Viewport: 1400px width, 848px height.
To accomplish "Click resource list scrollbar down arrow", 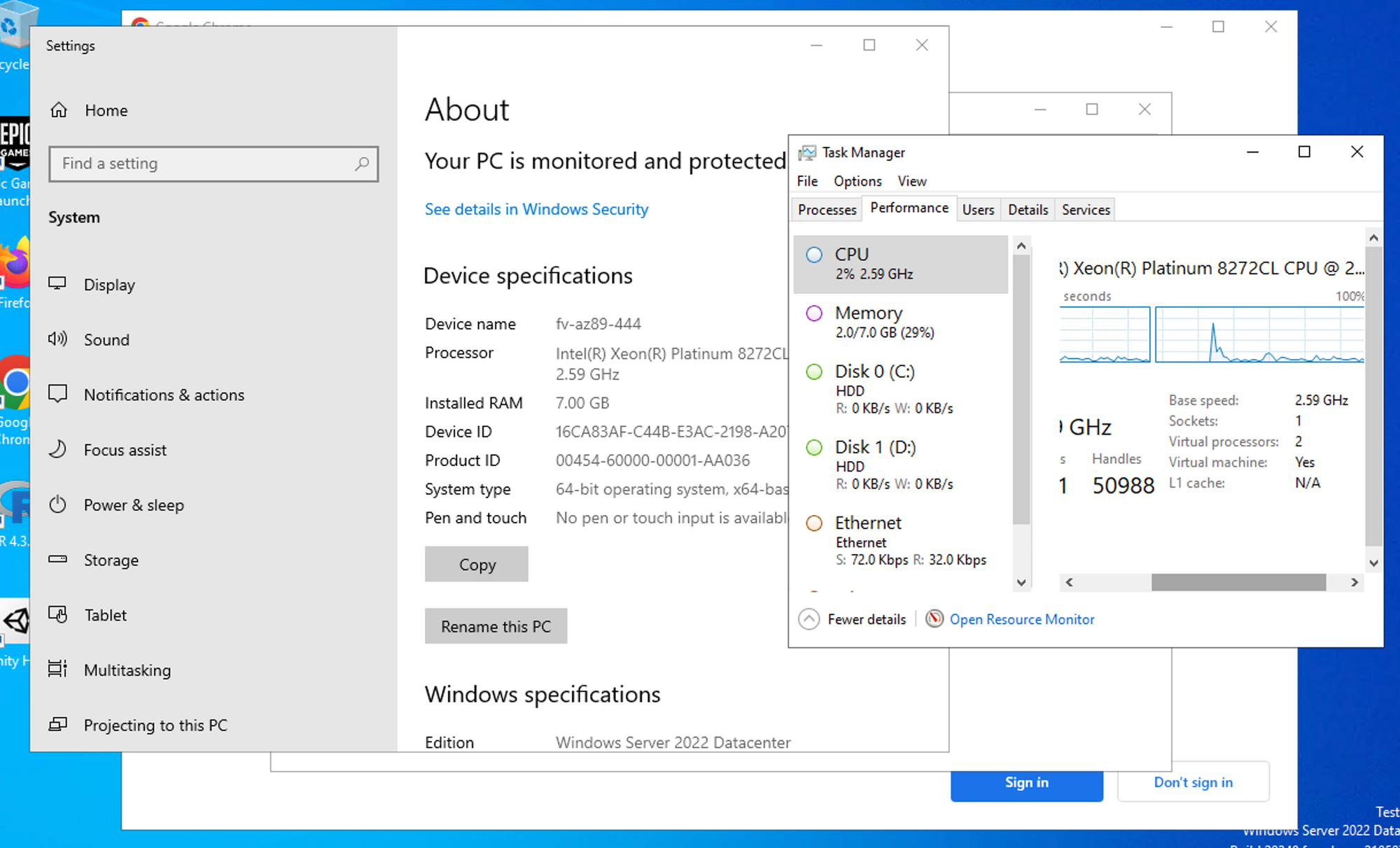I will (1021, 583).
